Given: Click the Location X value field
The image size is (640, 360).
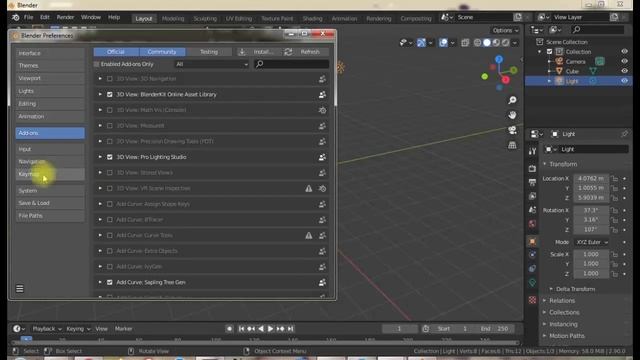Looking at the screenshot, I should pyautogui.click(x=591, y=179).
